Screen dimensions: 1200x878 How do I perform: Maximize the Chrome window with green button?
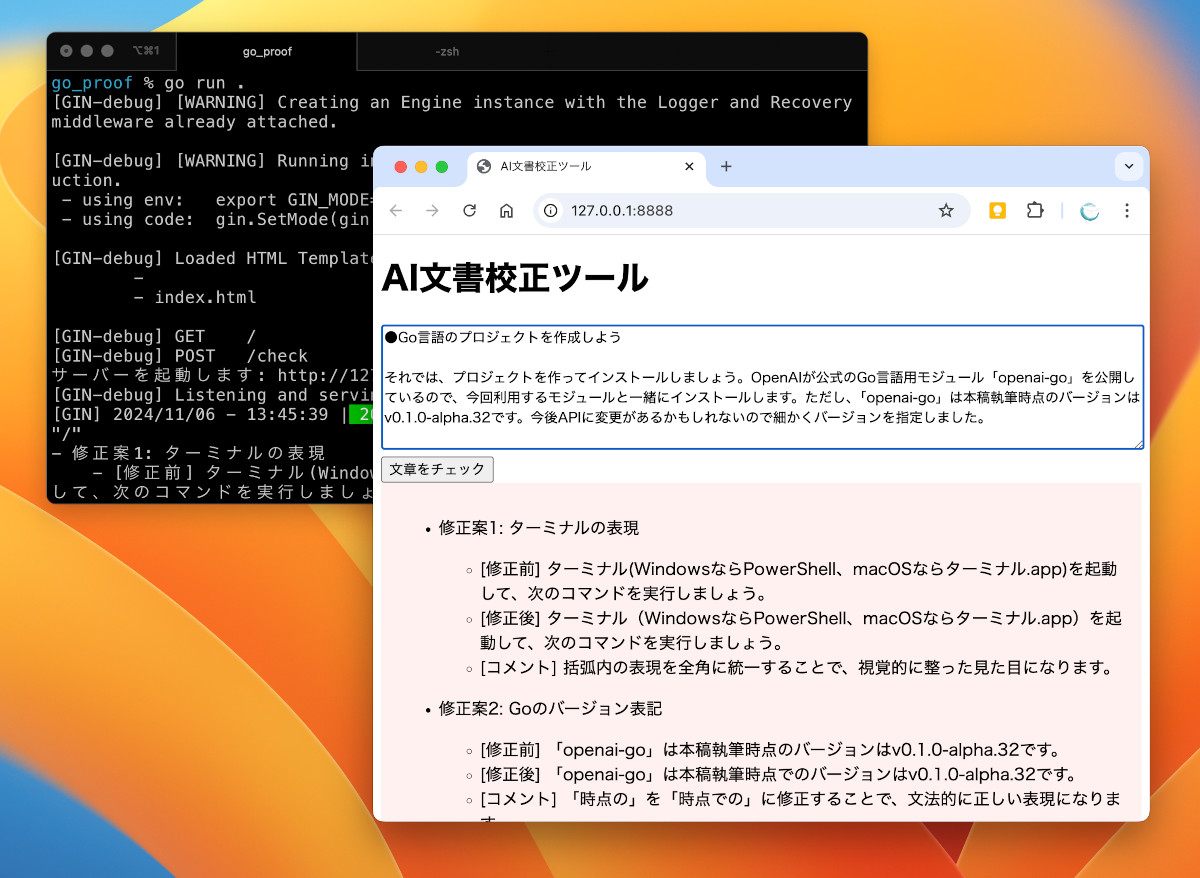tap(442, 167)
